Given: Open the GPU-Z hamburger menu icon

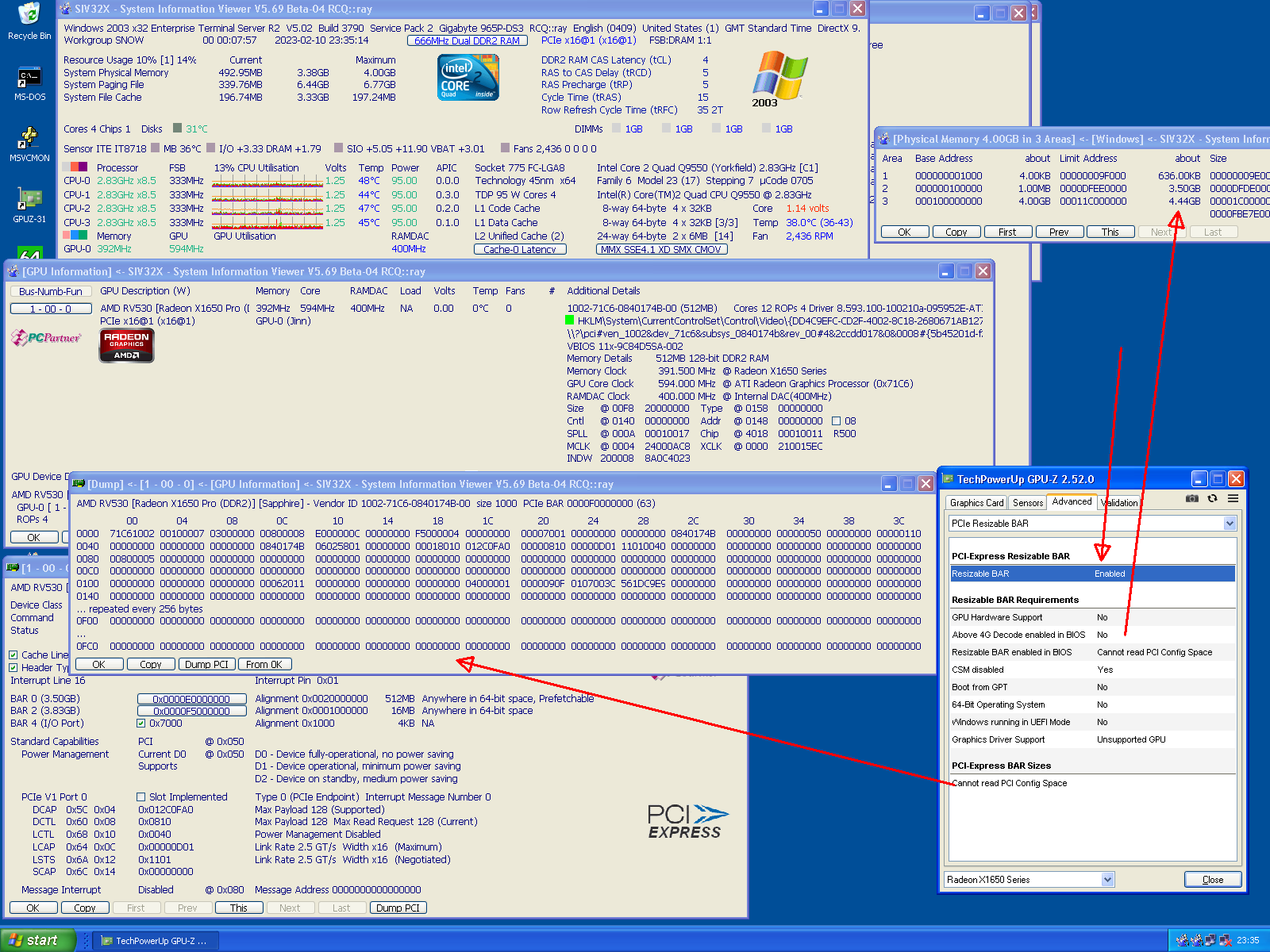Looking at the screenshot, I should tap(1233, 499).
